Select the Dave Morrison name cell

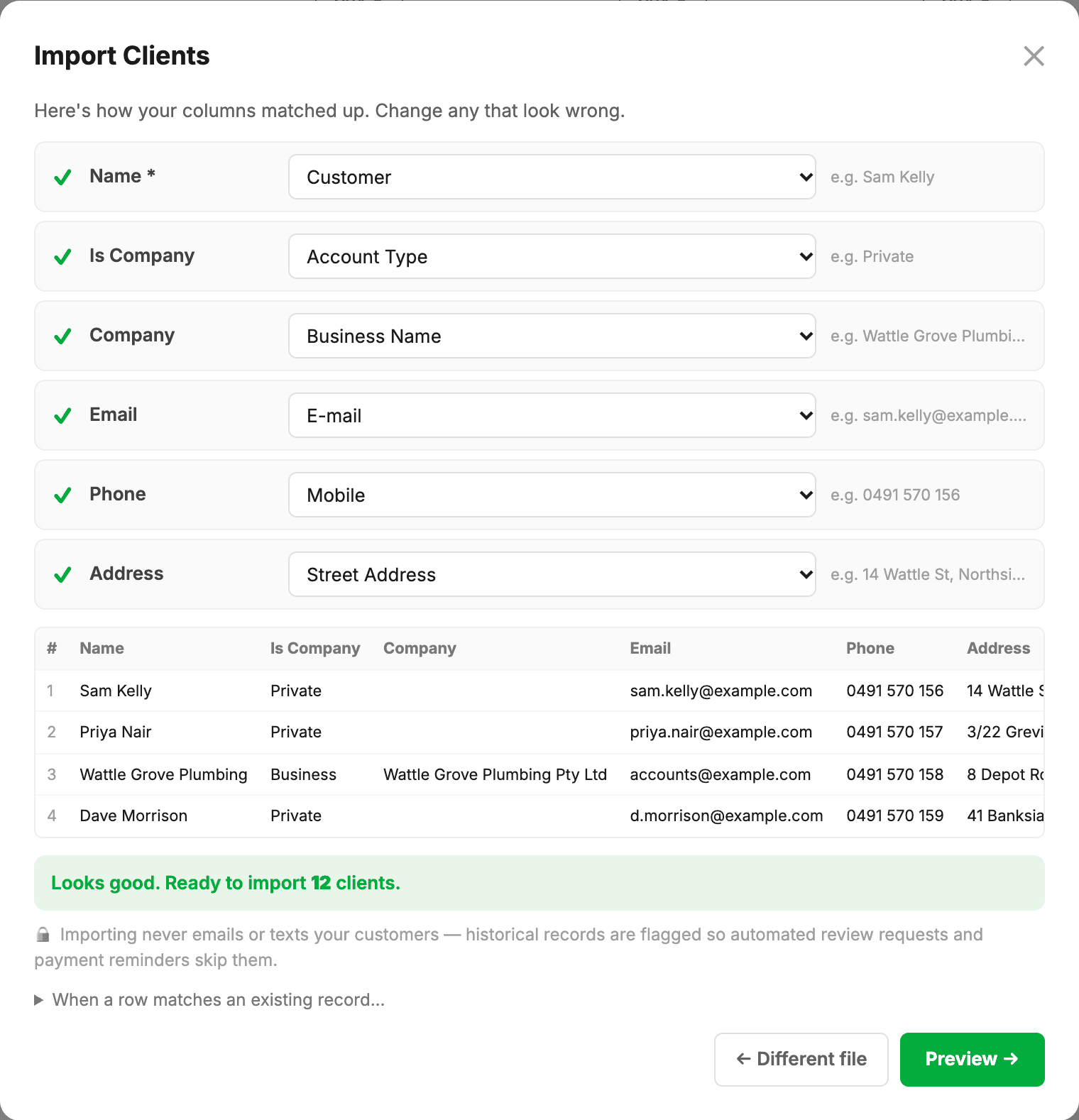133,816
